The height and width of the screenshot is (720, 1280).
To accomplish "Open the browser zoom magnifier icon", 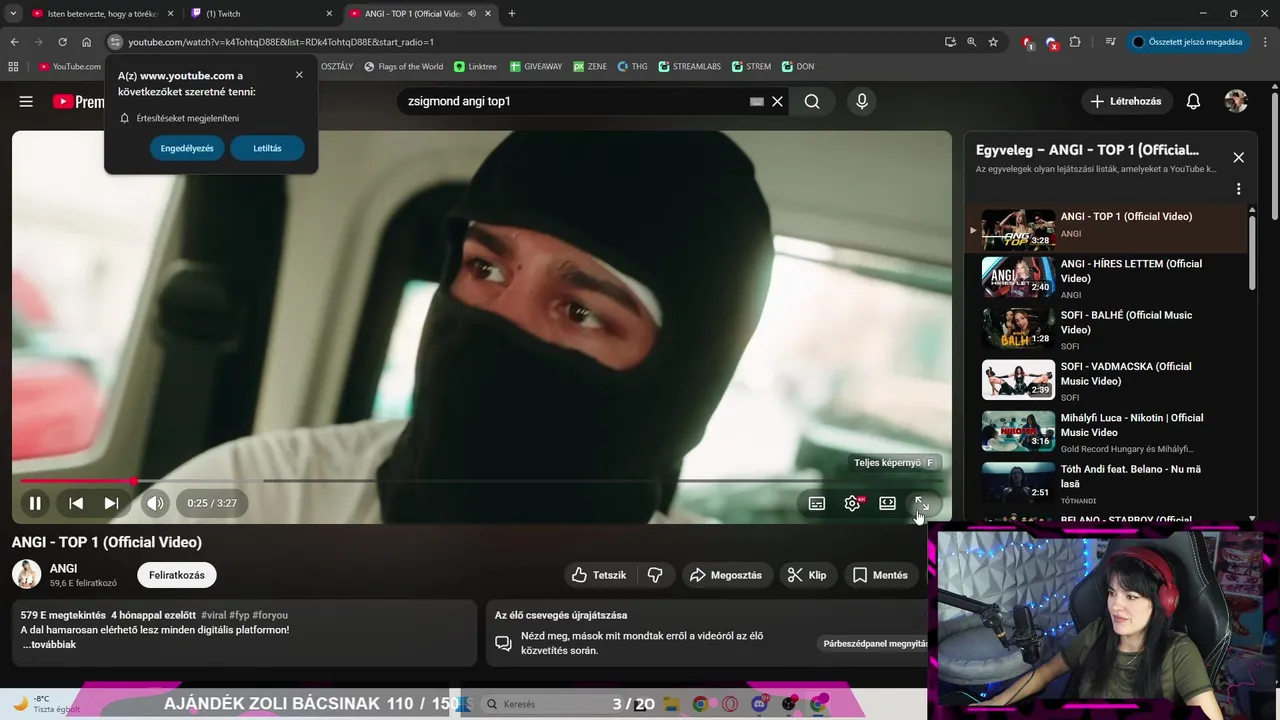I will [x=971, y=42].
